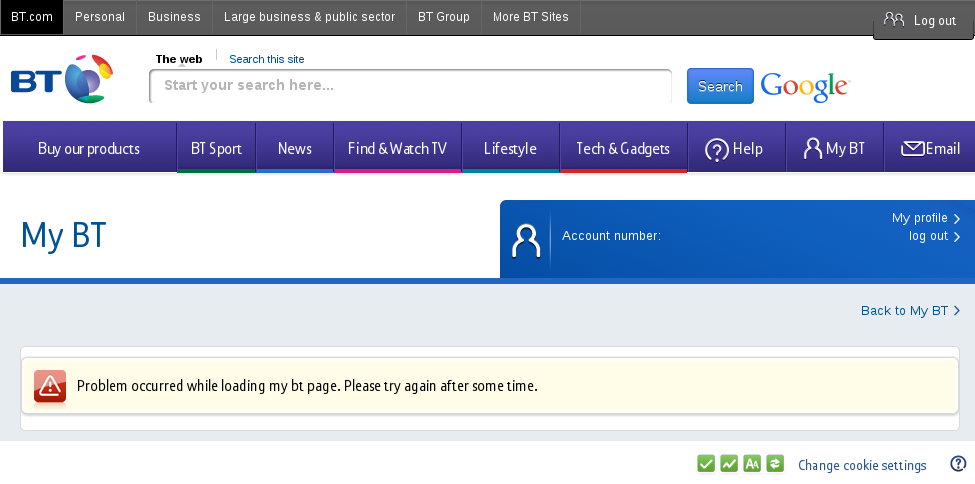
Task: Open My profile chevron link
Action: click(926, 218)
